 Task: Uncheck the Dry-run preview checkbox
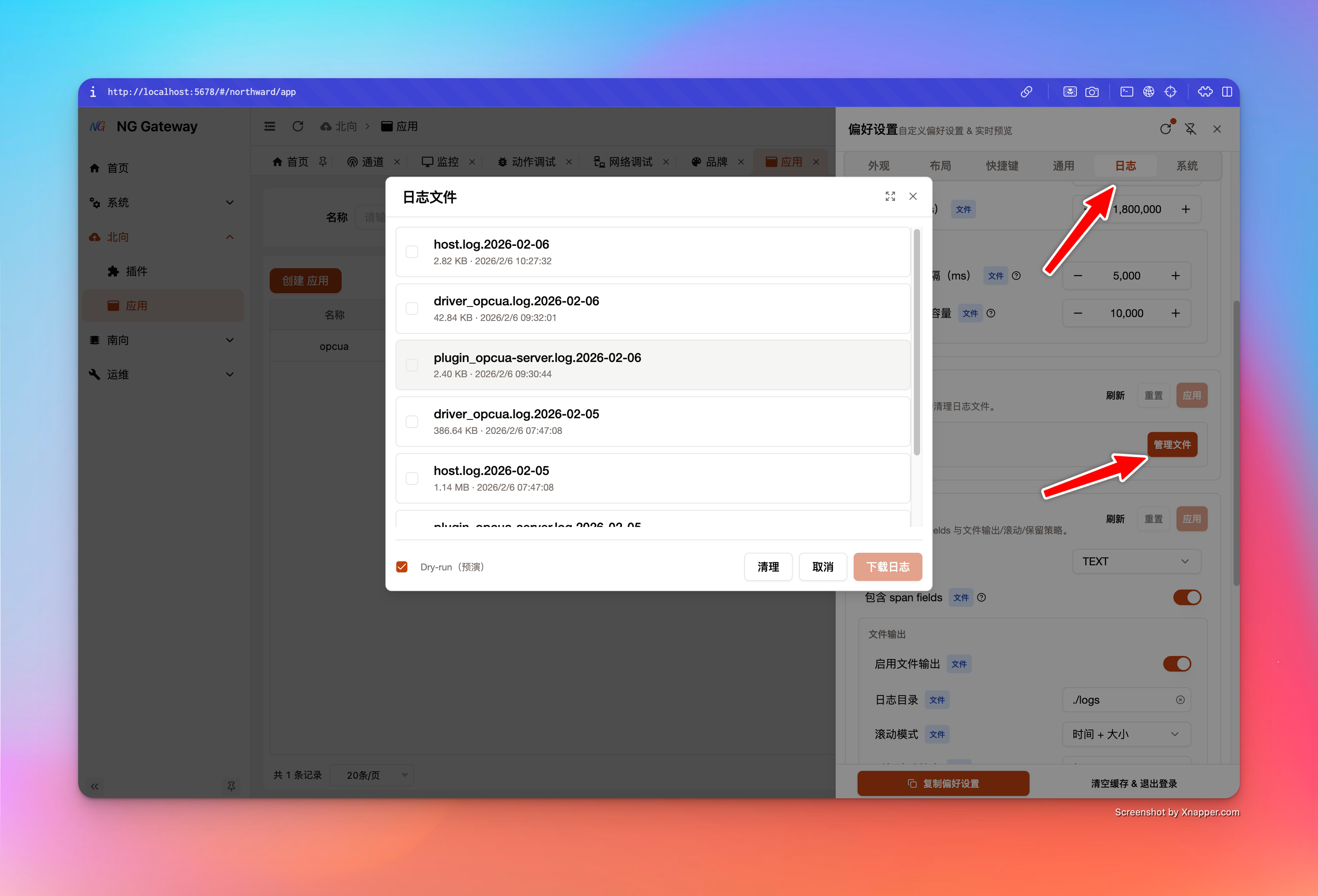tap(401, 567)
